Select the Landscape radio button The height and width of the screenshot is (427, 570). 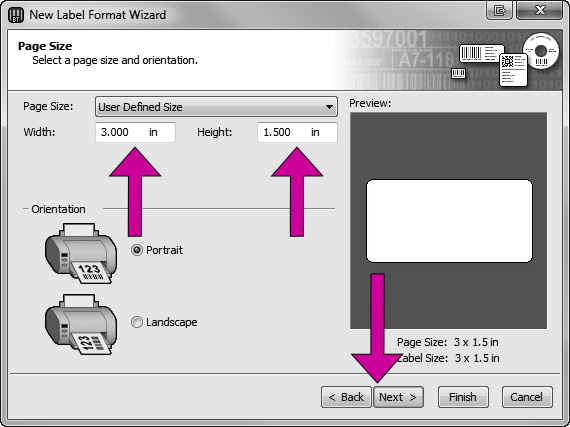[137, 322]
